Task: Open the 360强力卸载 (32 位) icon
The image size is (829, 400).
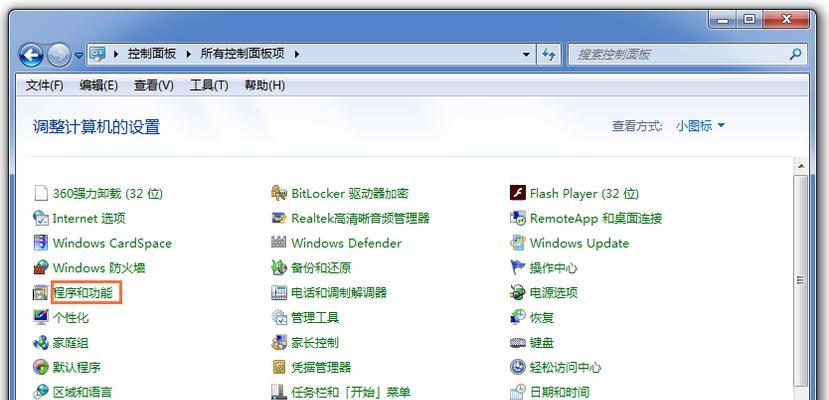Action: 41,193
